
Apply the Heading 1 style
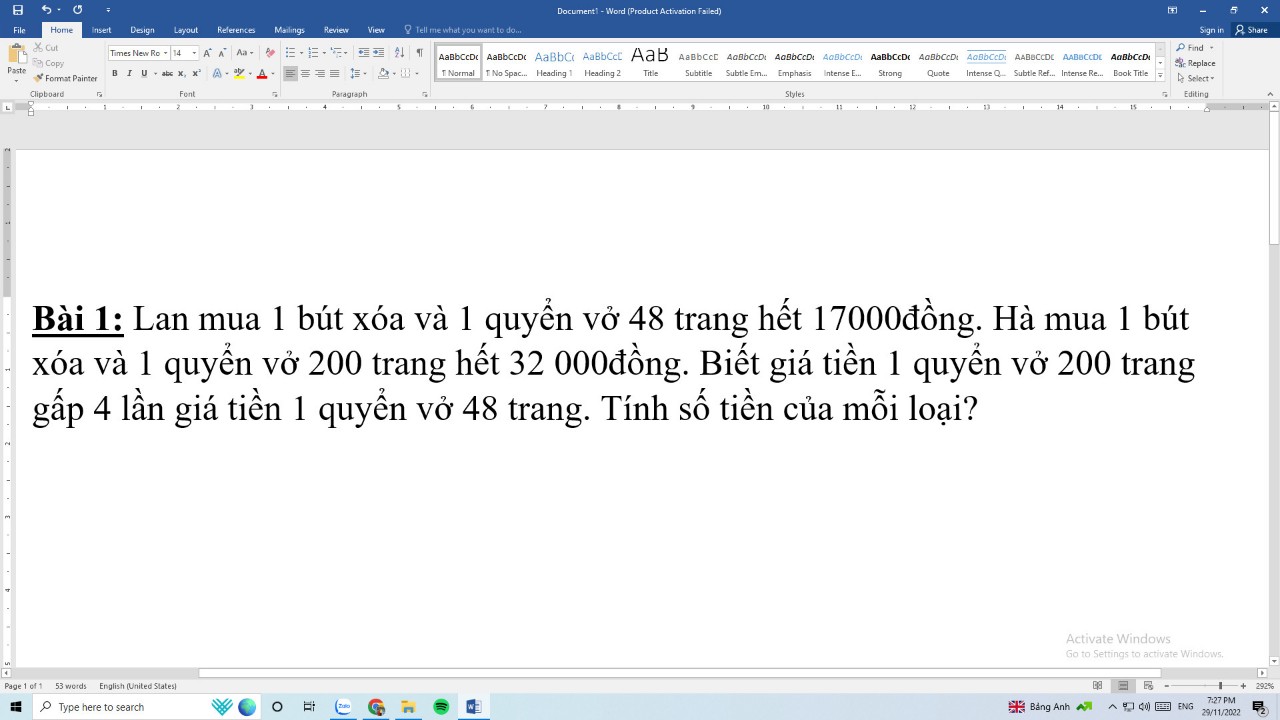point(554,62)
